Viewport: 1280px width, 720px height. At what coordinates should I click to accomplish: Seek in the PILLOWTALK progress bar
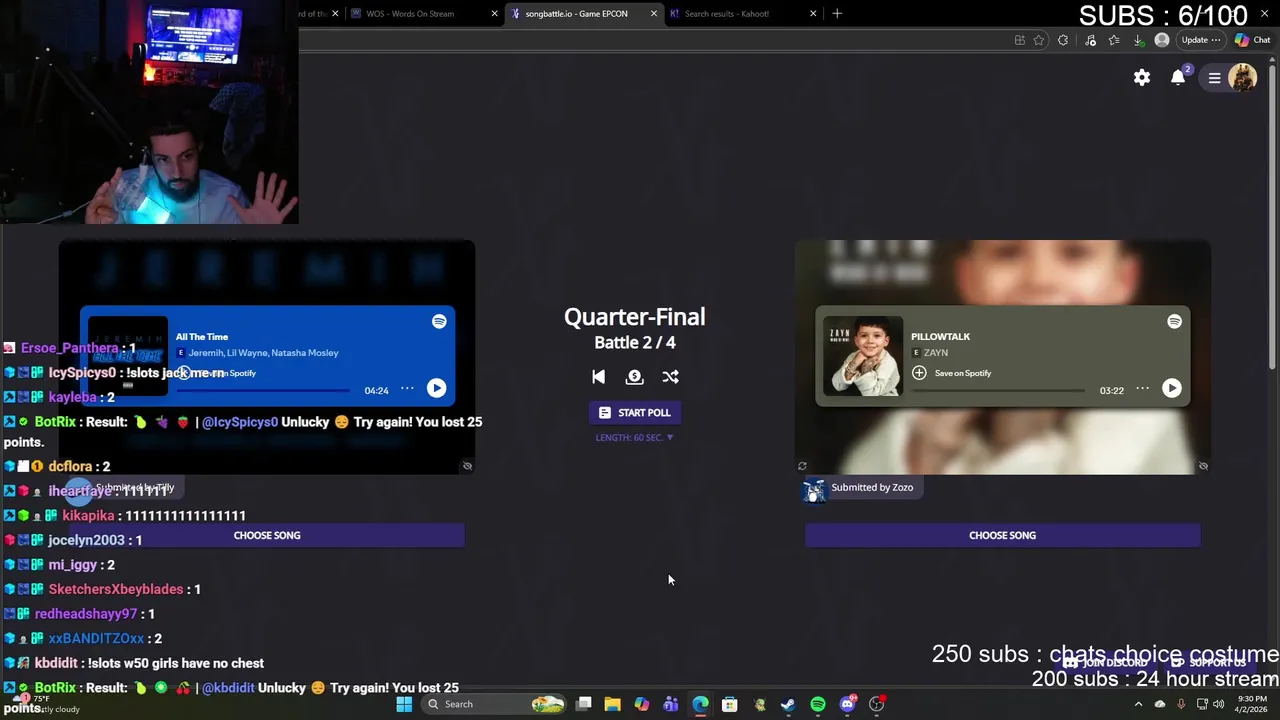point(998,390)
